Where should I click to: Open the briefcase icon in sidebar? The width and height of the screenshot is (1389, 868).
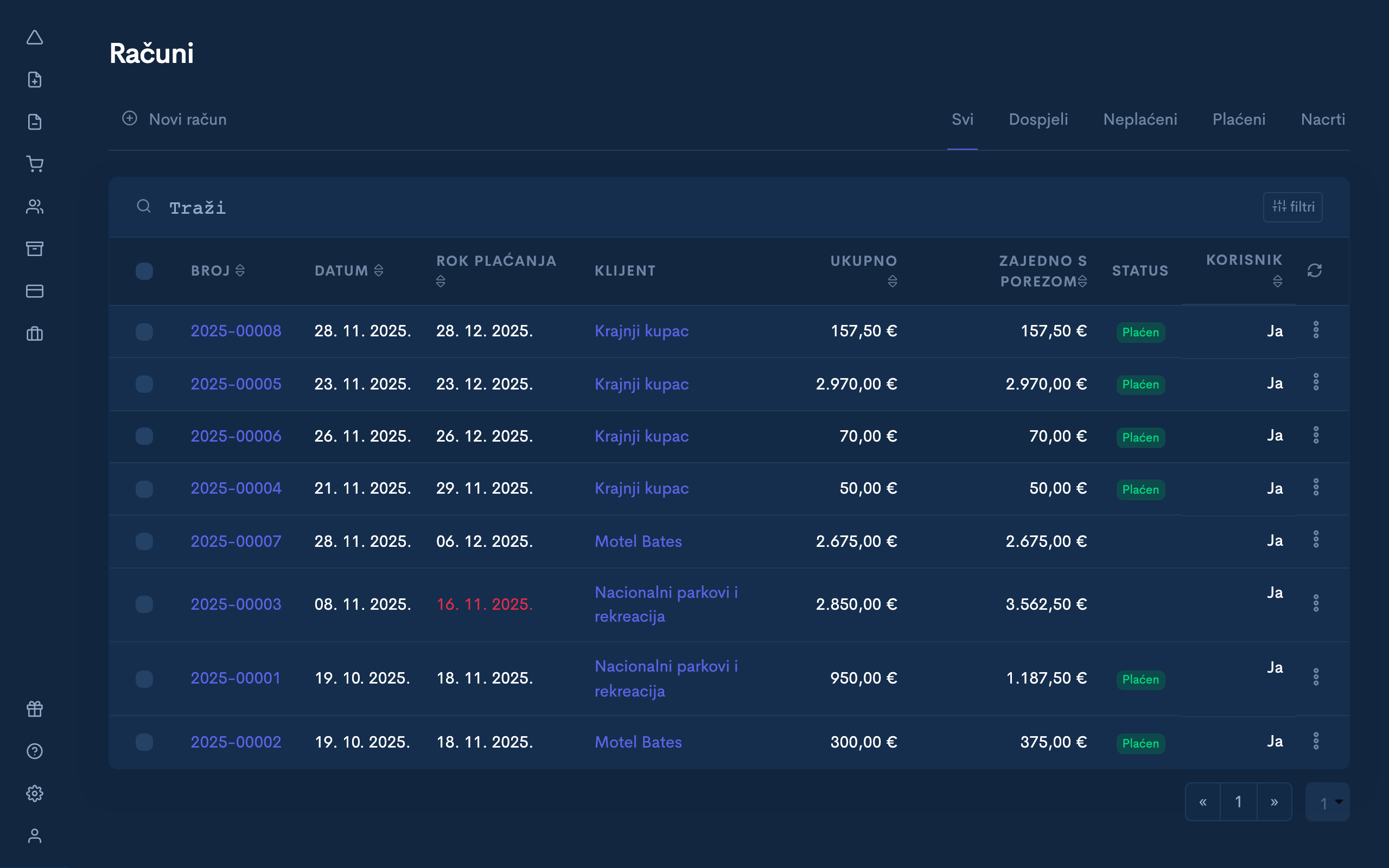(35, 334)
